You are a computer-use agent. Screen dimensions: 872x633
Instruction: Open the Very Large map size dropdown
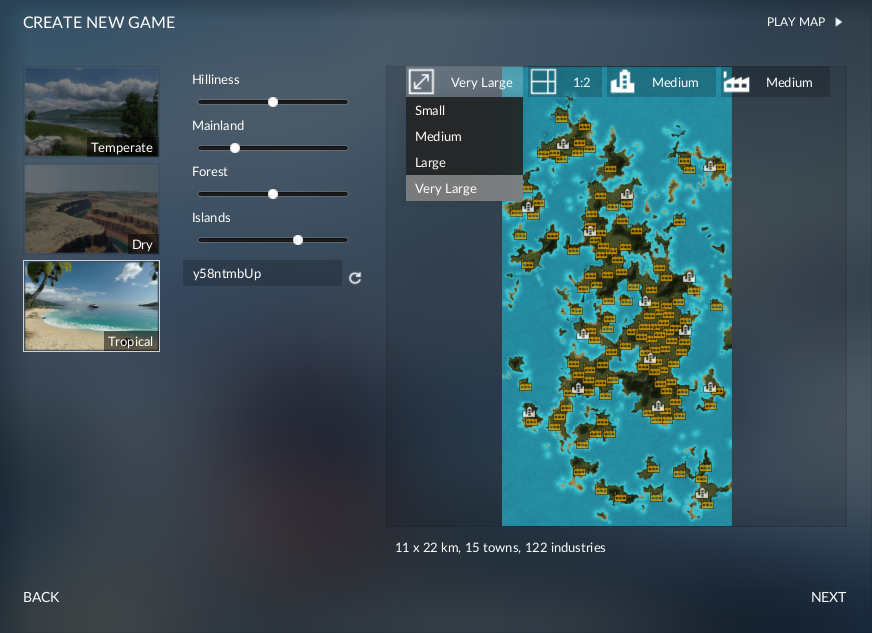coord(464,82)
